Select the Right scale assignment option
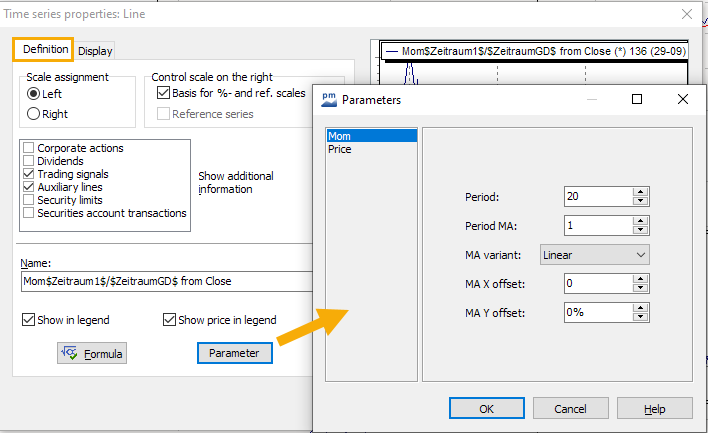 (34, 114)
